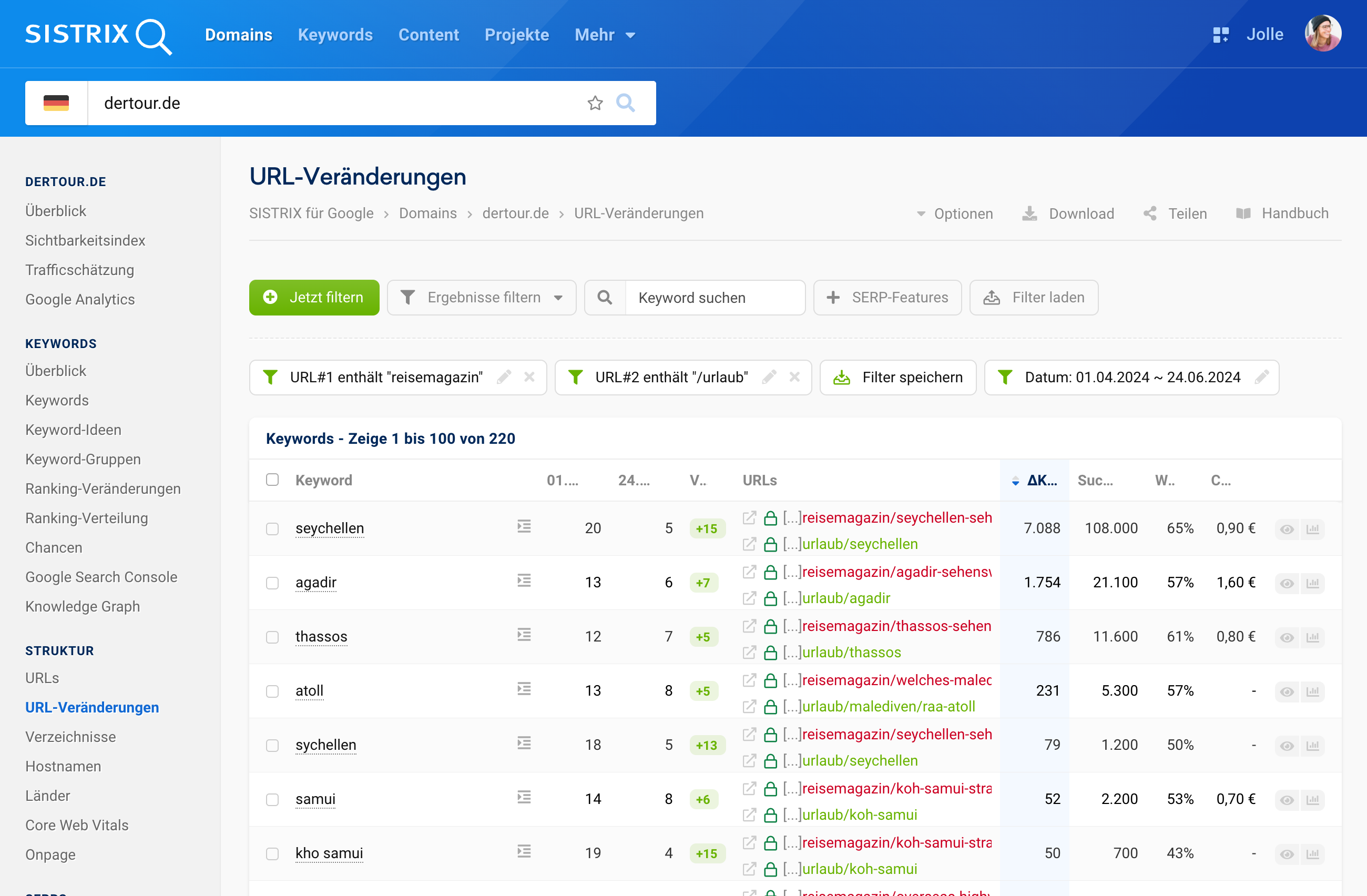Open external link for reisemagazin/seychellen URL

click(749, 518)
